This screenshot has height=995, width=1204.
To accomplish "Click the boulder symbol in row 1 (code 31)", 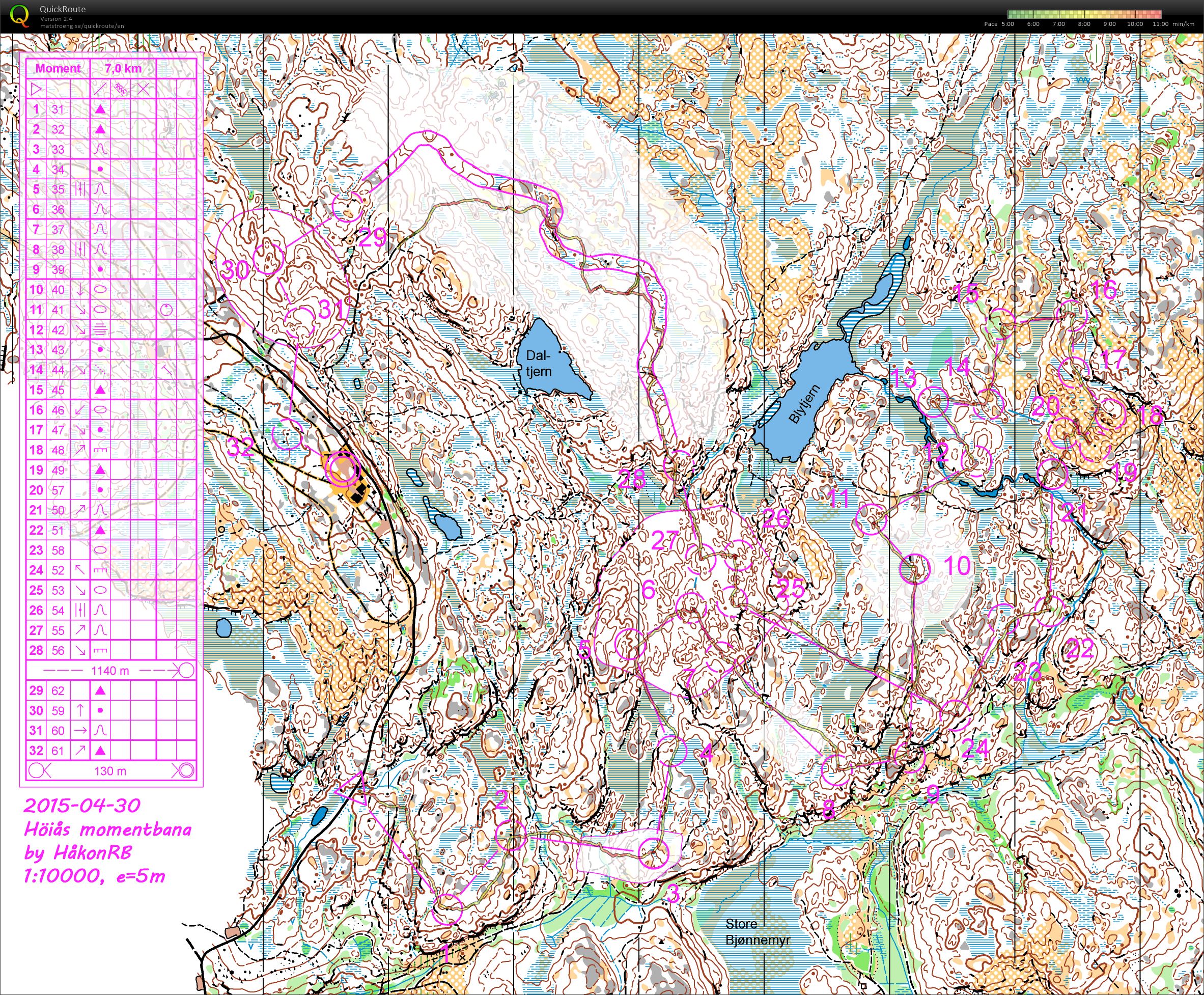I will coord(100,109).
